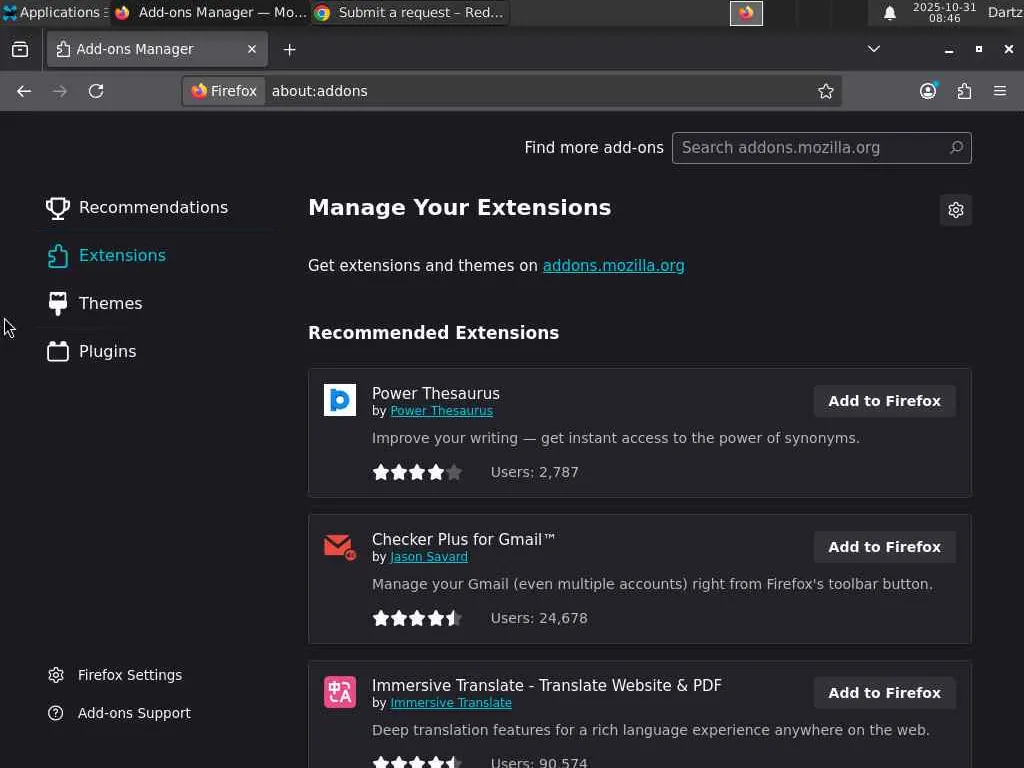The image size is (1024, 768).
Task: Open the Plugins category
Action: click(x=107, y=351)
